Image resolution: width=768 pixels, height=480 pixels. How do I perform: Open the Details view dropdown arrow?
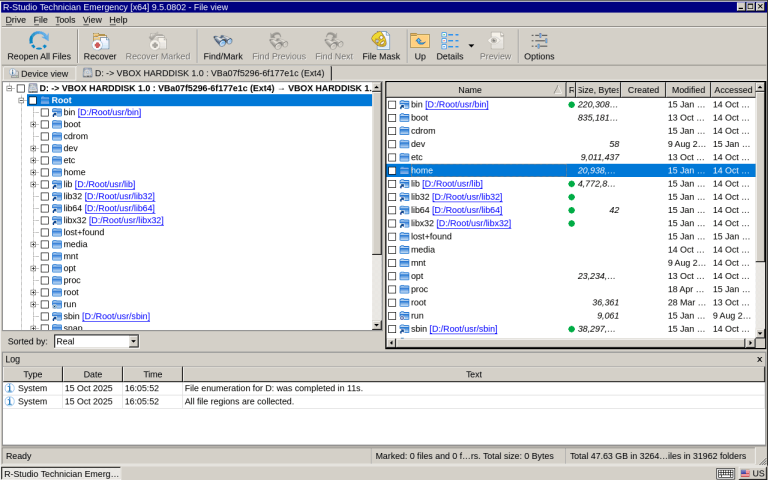[x=471, y=45]
